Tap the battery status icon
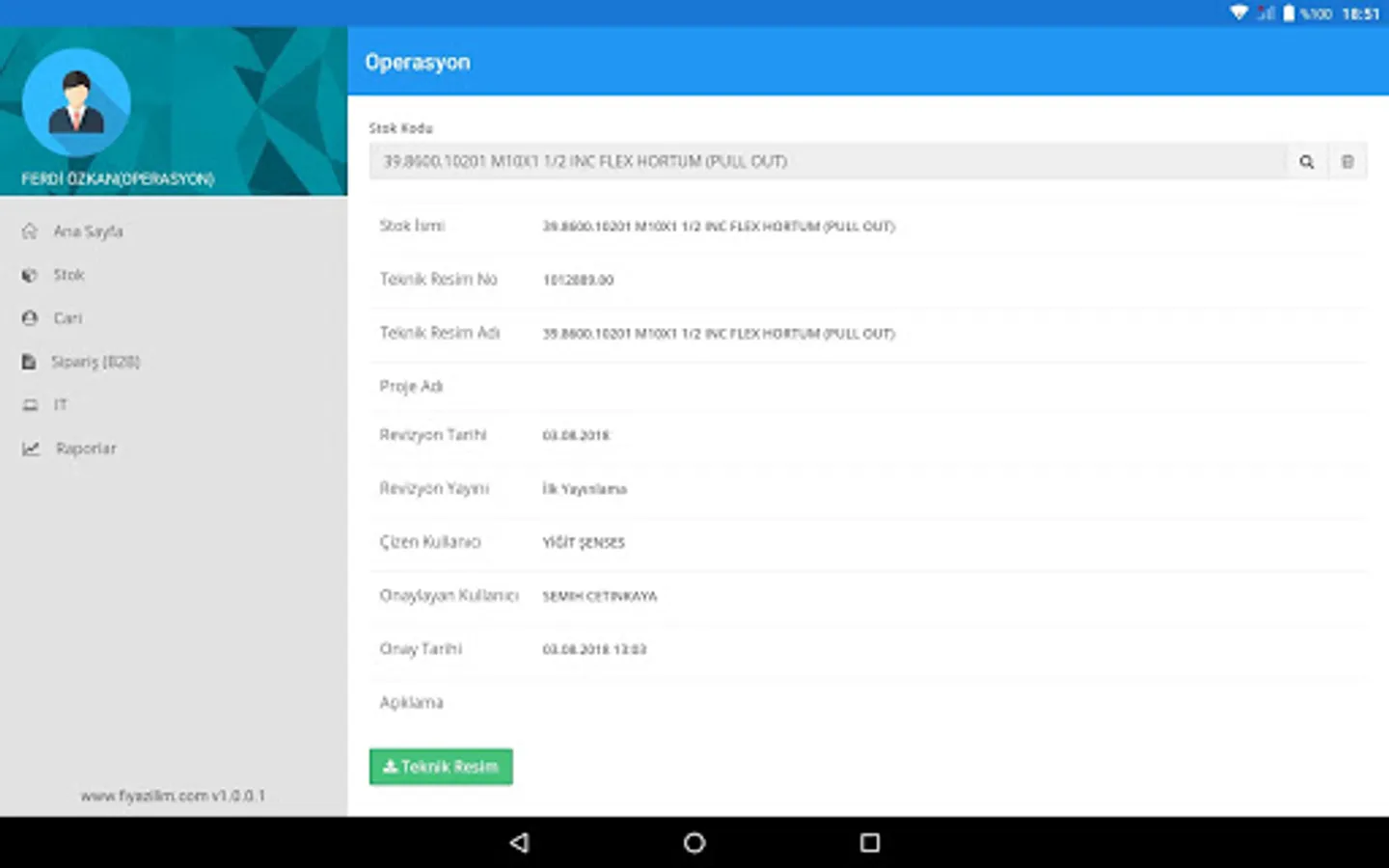This screenshot has height=868, width=1389. click(x=1289, y=14)
